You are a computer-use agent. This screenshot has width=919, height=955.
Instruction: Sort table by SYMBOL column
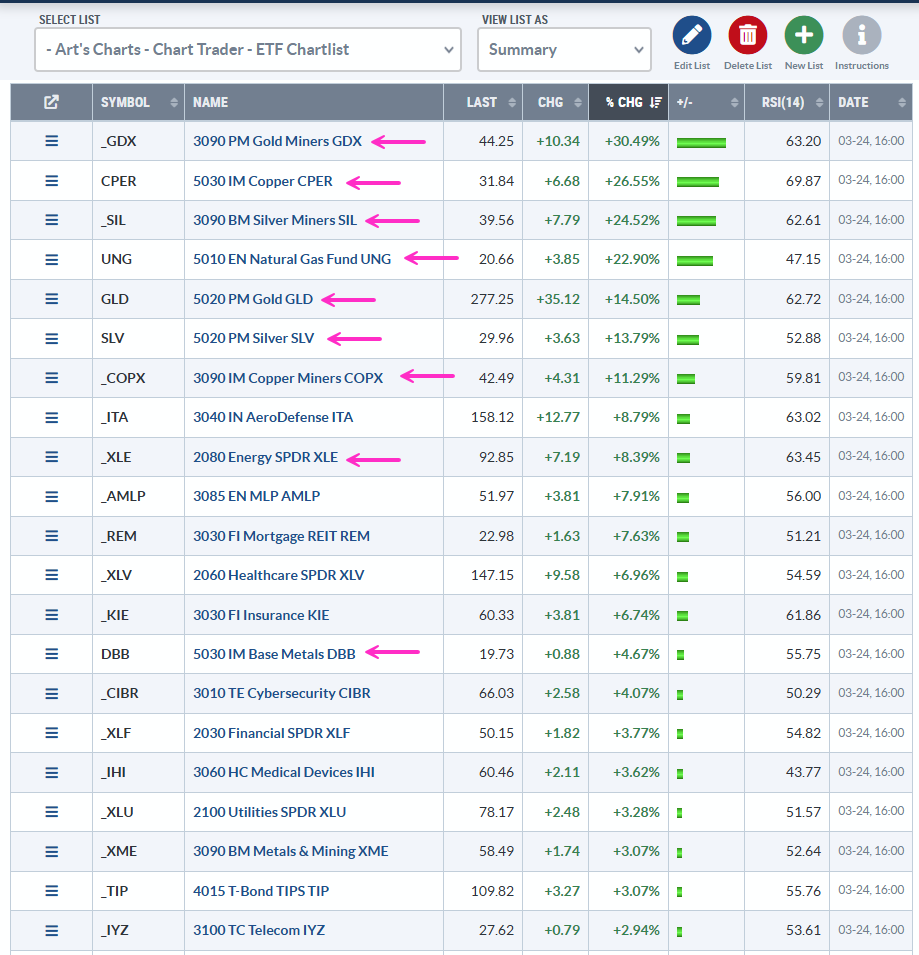point(138,102)
